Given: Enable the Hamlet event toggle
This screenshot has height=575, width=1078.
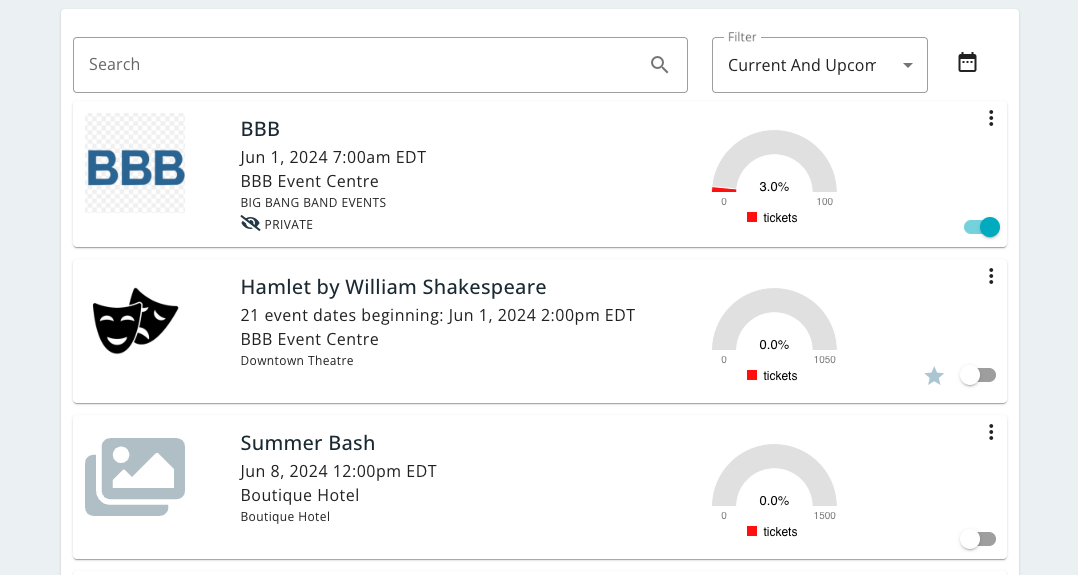Looking at the screenshot, I should (978, 376).
